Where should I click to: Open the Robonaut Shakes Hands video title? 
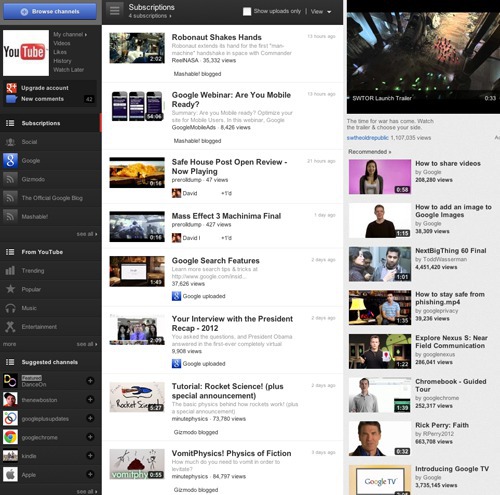pos(217,37)
